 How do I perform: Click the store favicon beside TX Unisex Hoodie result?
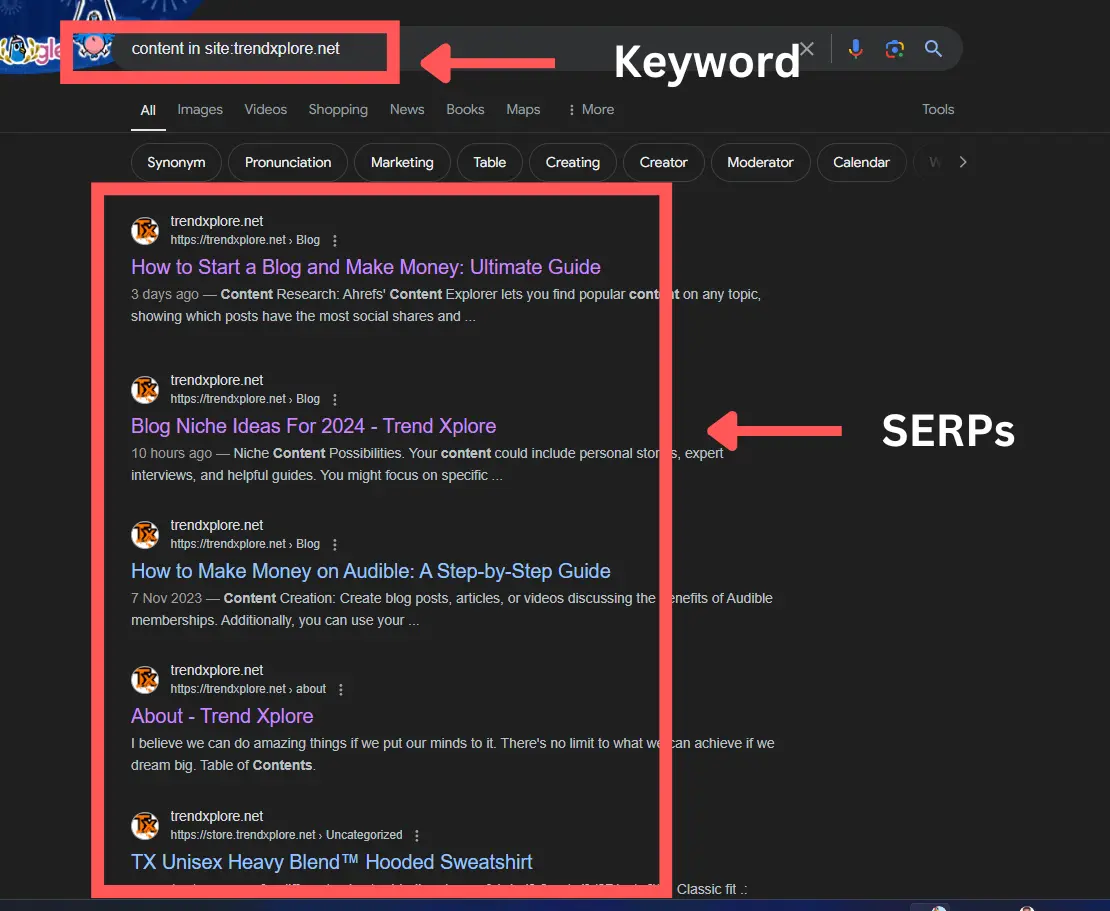pyautogui.click(x=145, y=825)
